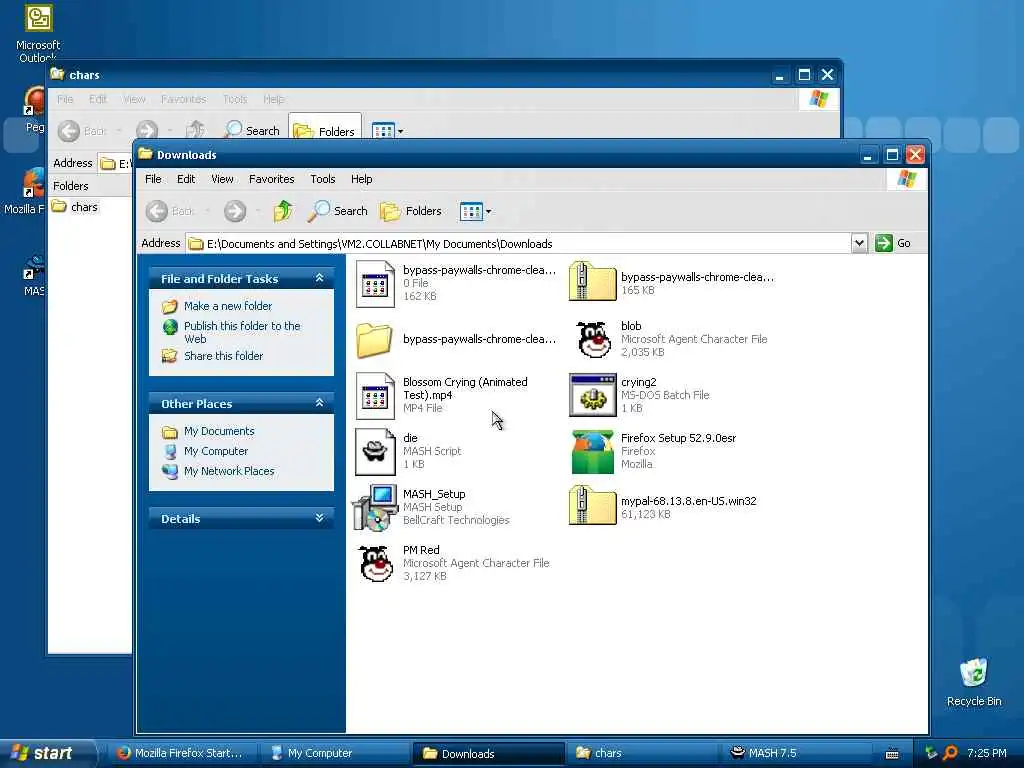Click Search in the Downloads toolbar
This screenshot has width=1024, height=768.
338,211
